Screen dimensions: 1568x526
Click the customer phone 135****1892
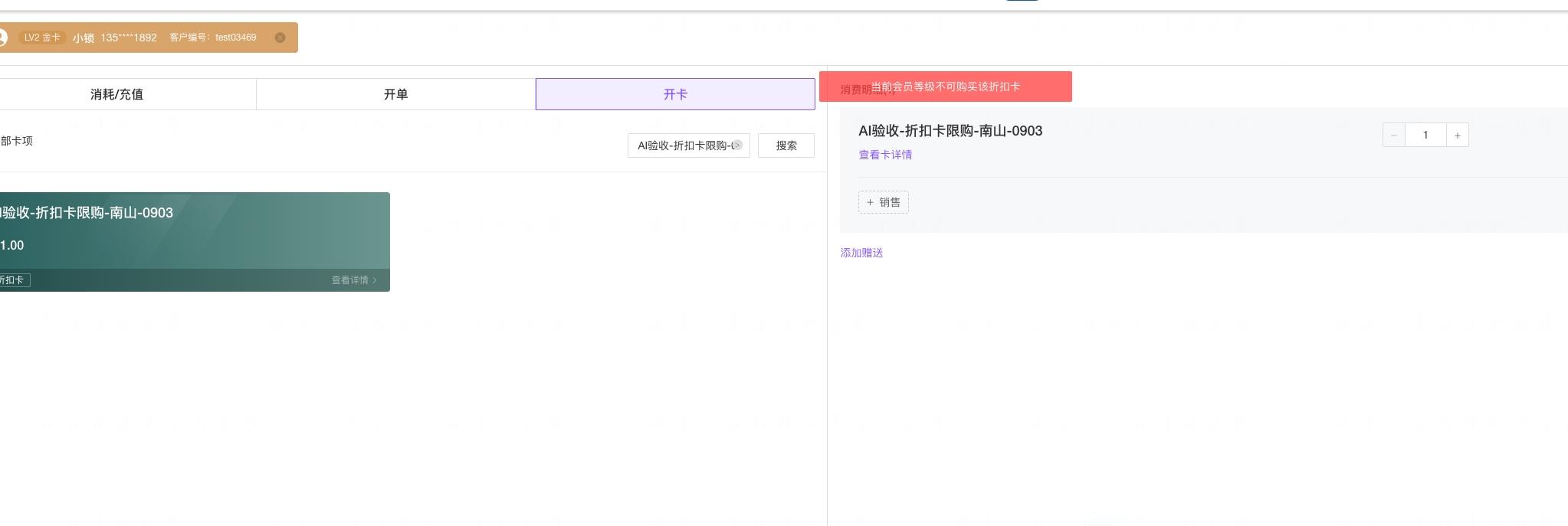click(129, 38)
